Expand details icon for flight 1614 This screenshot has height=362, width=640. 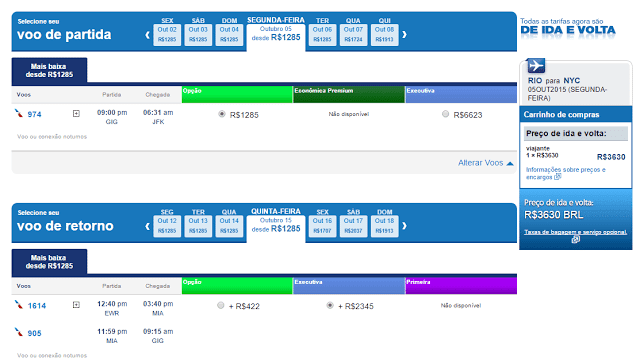click(76, 305)
